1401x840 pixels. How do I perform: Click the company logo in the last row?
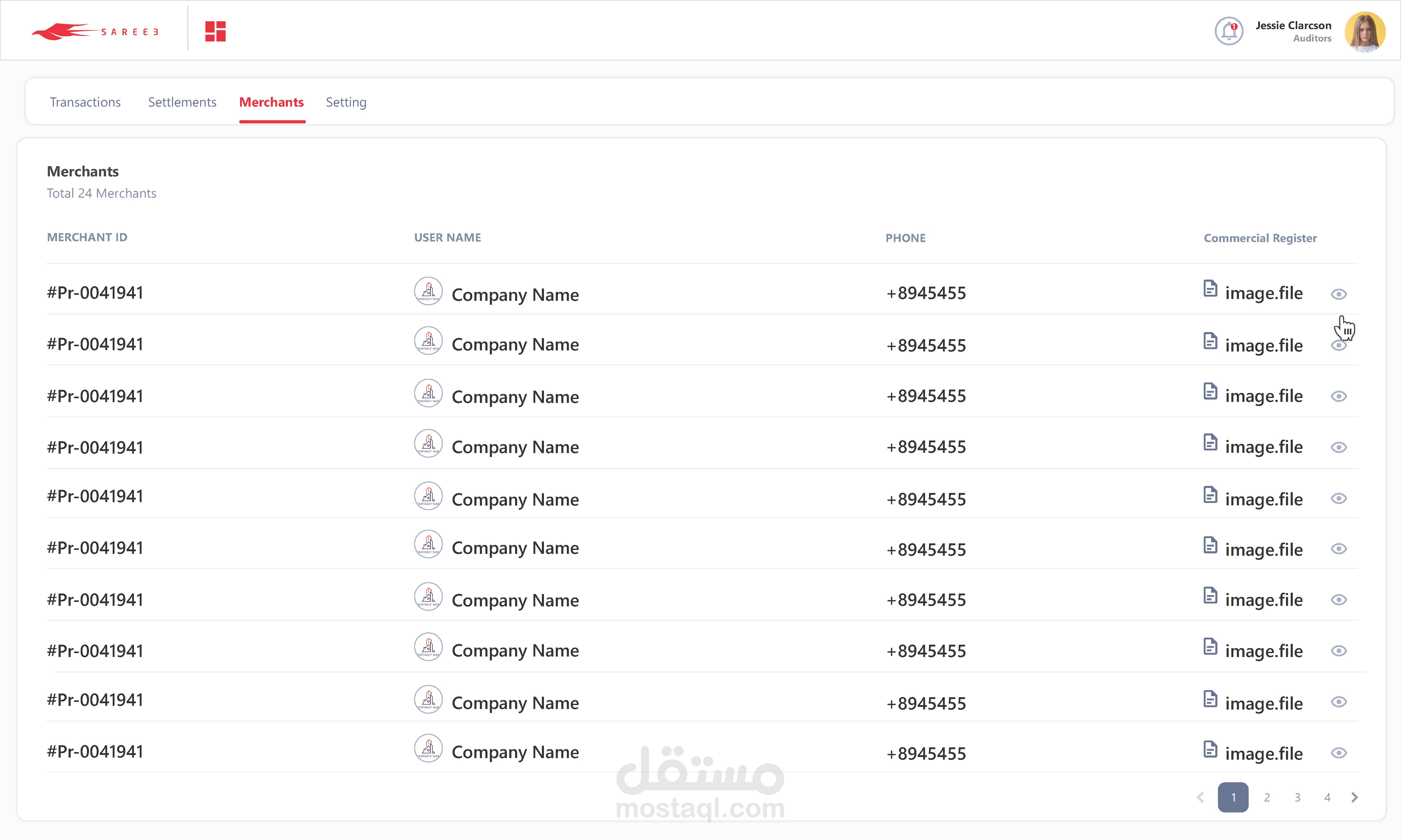click(428, 748)
